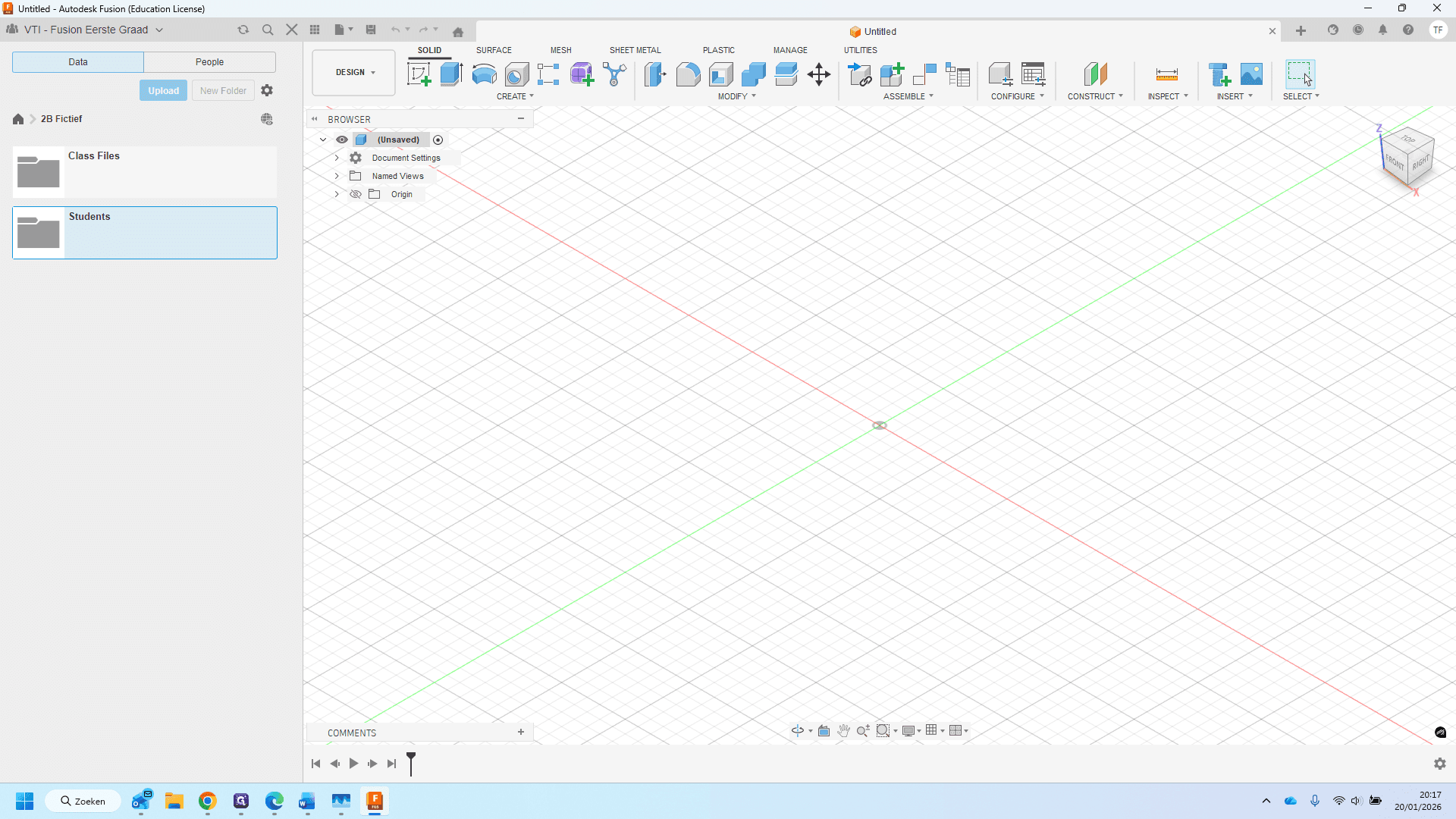Select the Joint tool

click(x=925, y=74)
